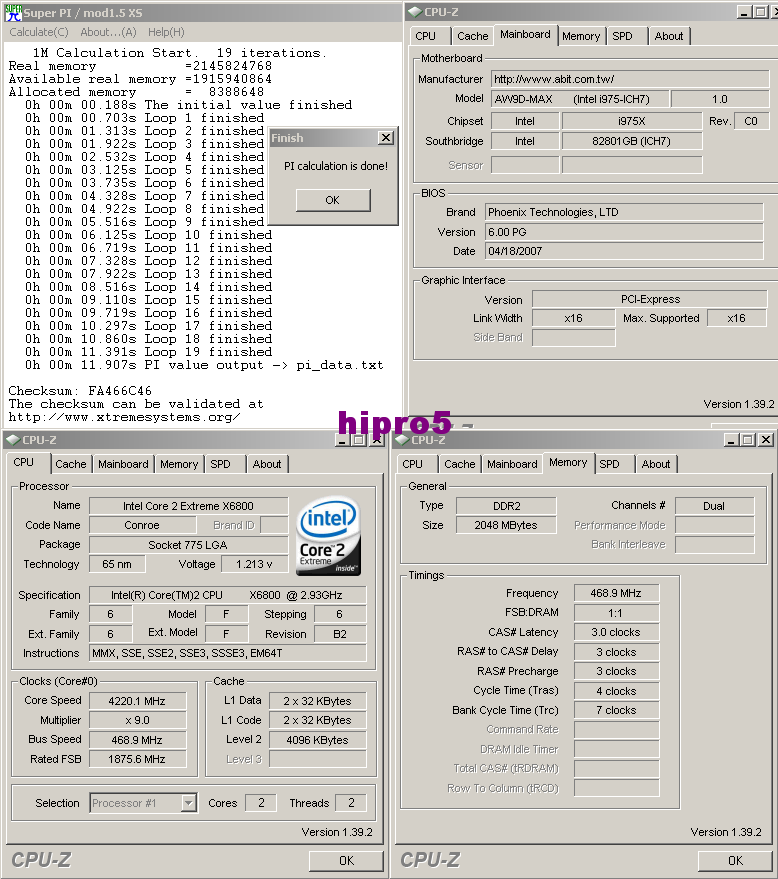The image size is (778, 879).
Task: Click the PI value output pi_data.txt line
Action: [204, 365]
